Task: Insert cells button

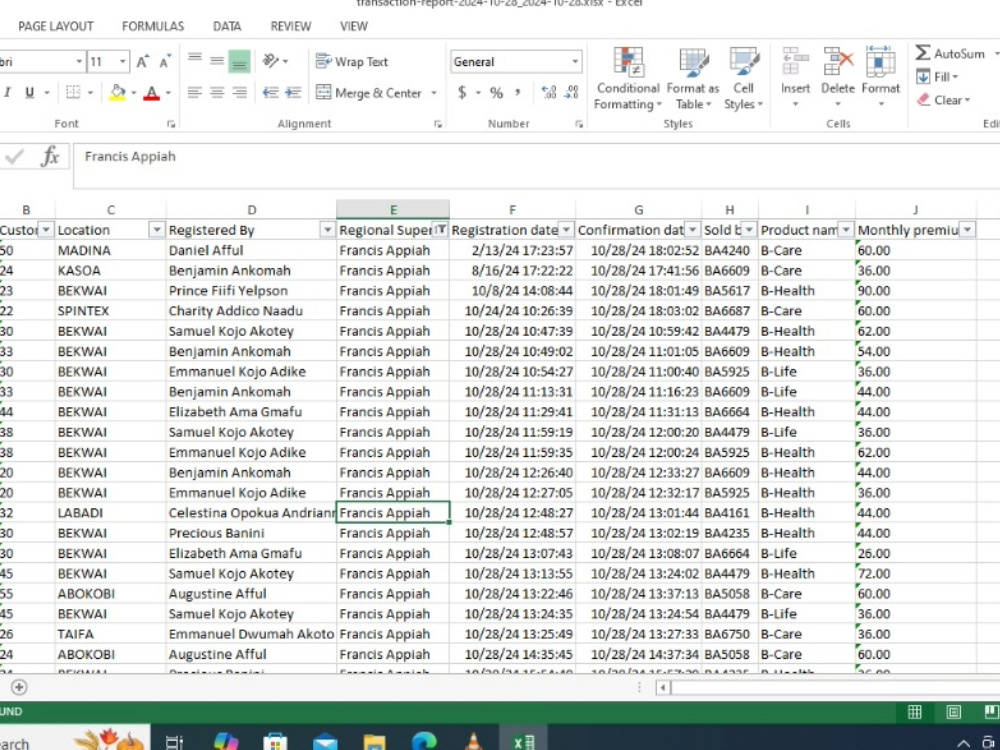Action: pyautogui.click(x=795, y=78)
